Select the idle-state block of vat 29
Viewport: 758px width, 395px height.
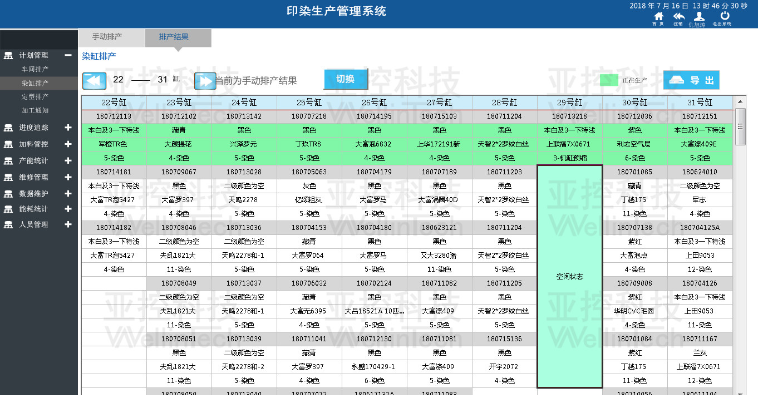click(569, 277)
